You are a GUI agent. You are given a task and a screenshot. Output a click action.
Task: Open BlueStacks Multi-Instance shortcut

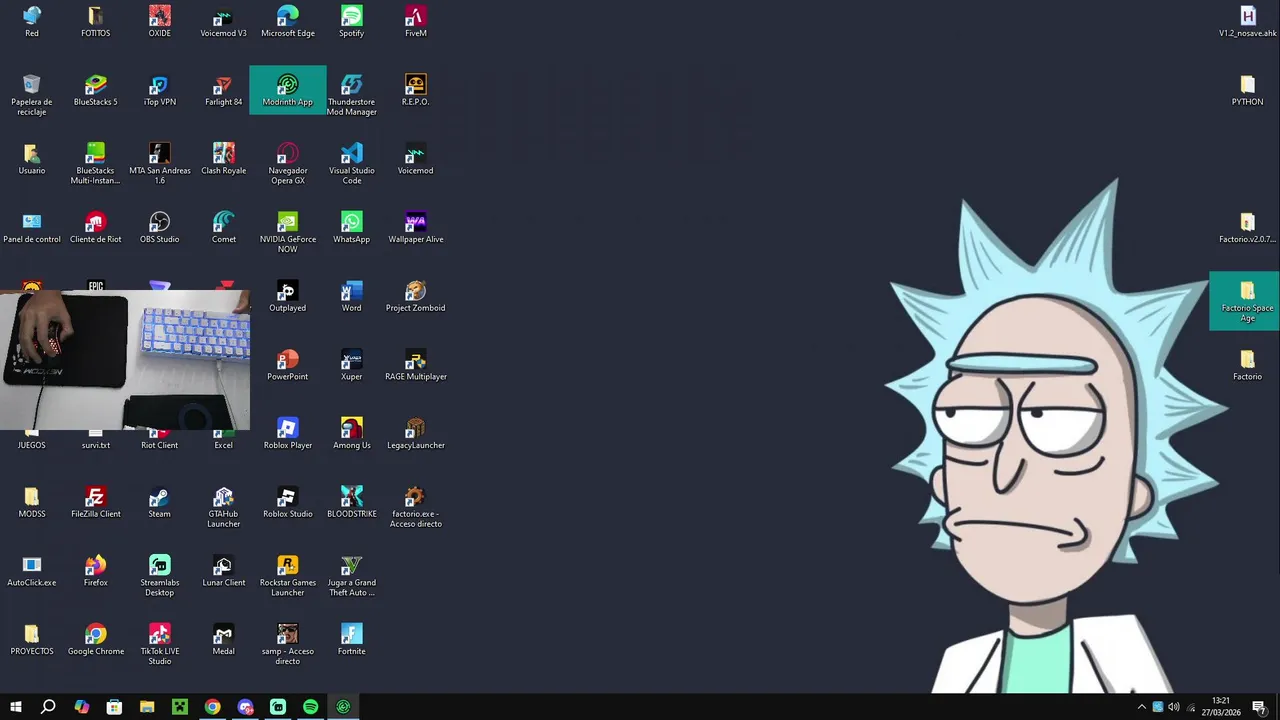[x=96, y=164]
